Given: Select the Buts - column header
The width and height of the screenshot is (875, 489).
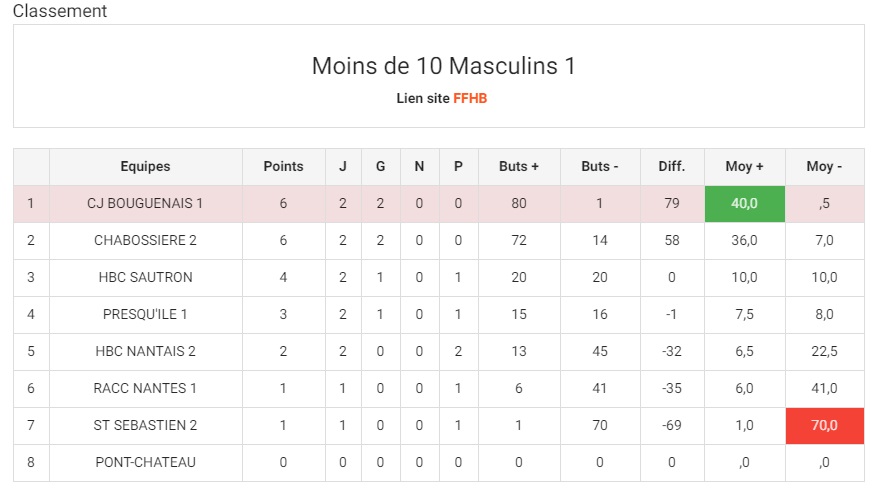Looking at the screenshot, I should click(600, 166).
